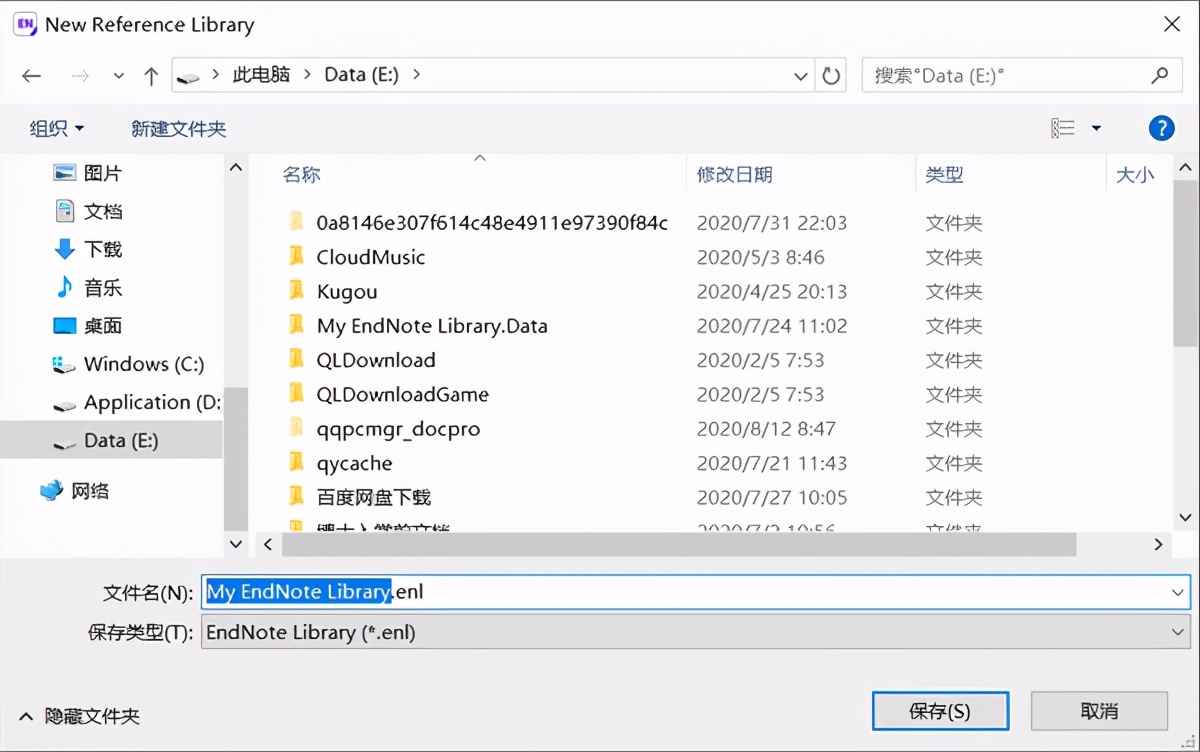The image size is (1200, 752).
Task: Close the New Reference Library dialog
Action: tap(1171, 24)
